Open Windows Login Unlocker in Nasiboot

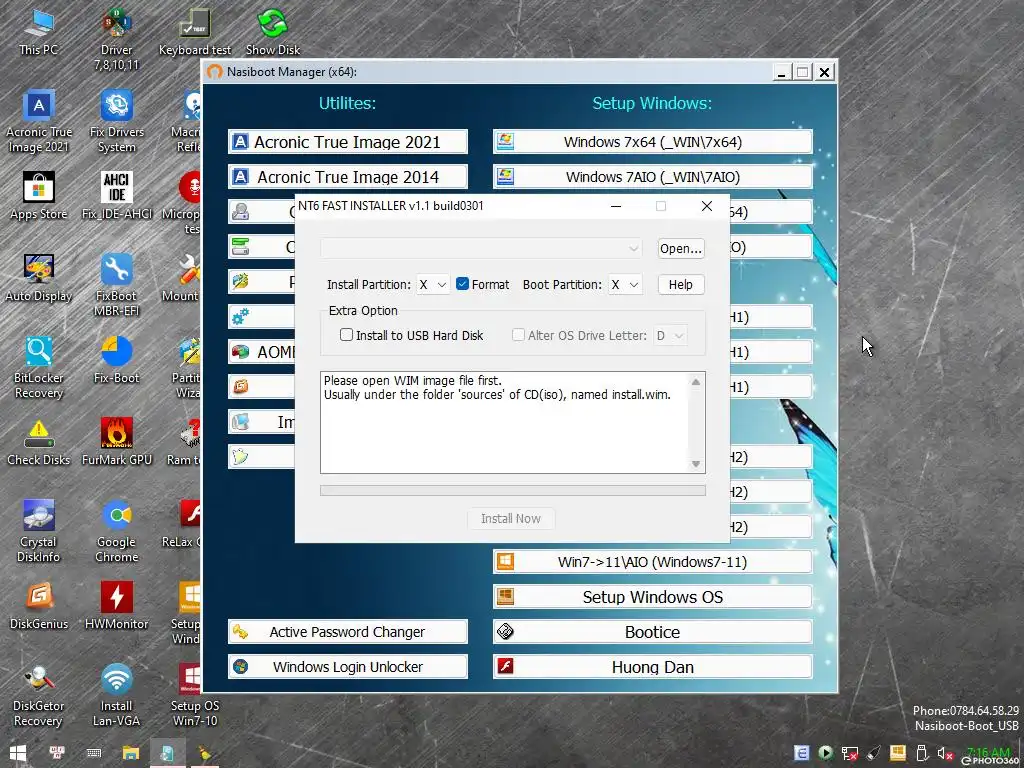(347, 667)
